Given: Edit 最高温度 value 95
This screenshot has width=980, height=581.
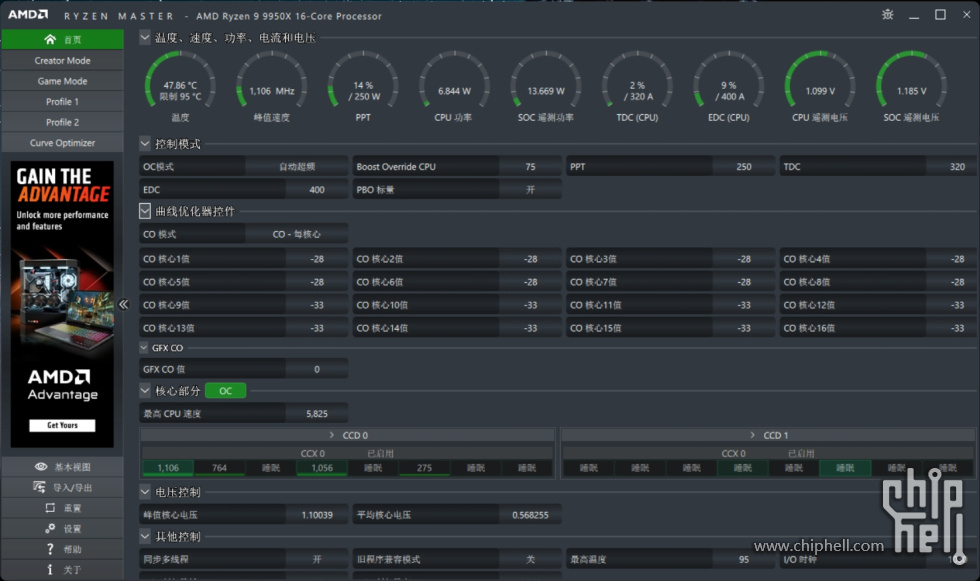Looking at the screenshot, I should 744,559.
